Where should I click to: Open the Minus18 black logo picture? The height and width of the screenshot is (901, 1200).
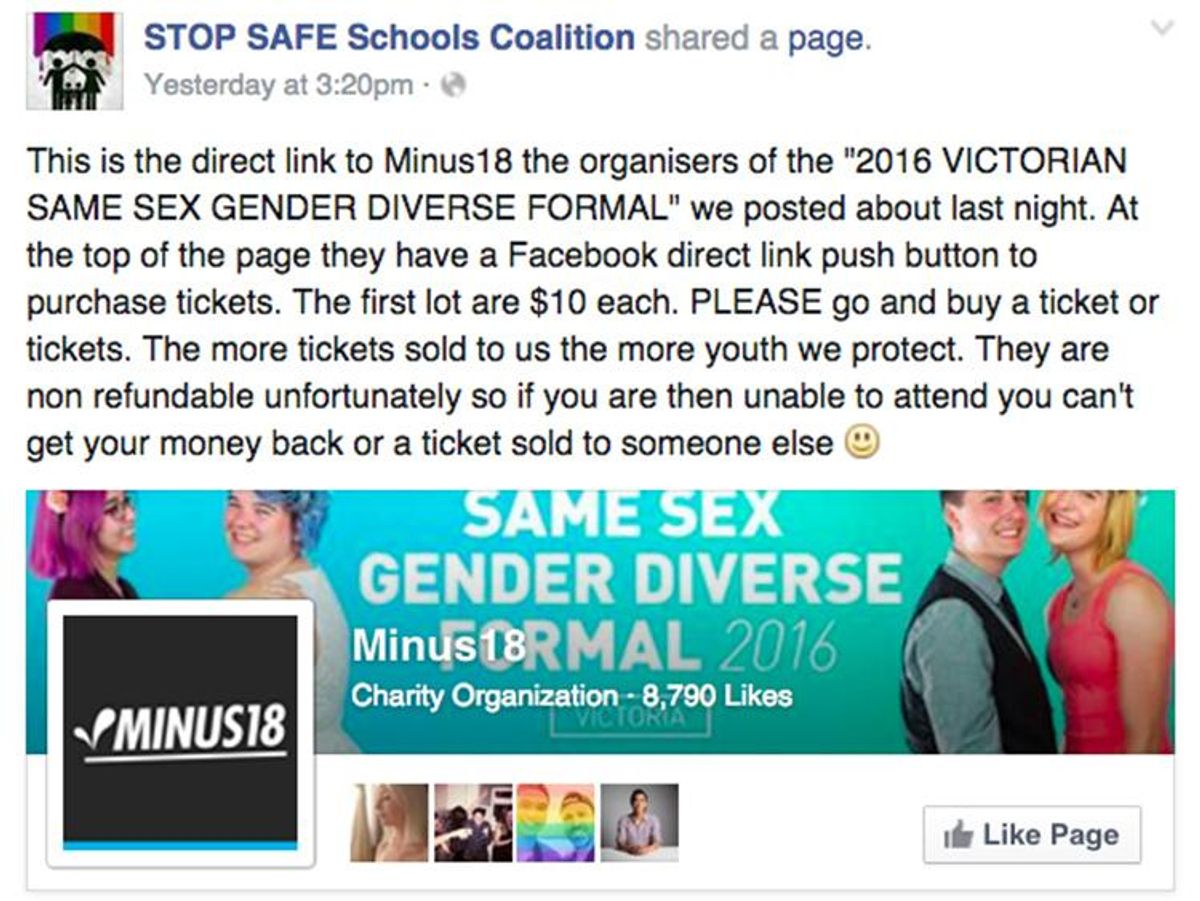(x=180, y=731)
